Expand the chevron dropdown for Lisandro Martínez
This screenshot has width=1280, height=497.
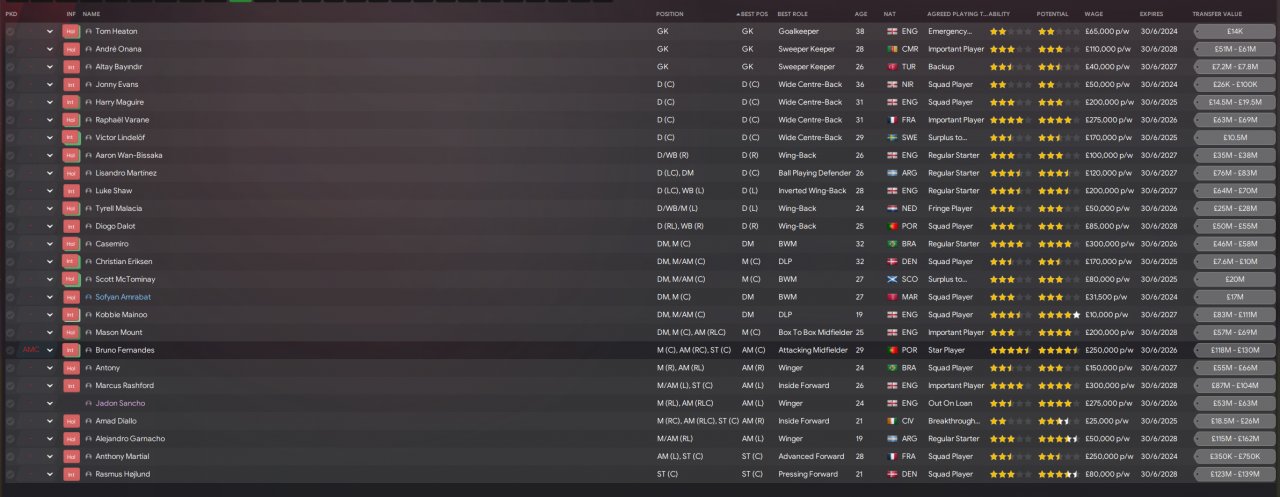pos(49,173)
